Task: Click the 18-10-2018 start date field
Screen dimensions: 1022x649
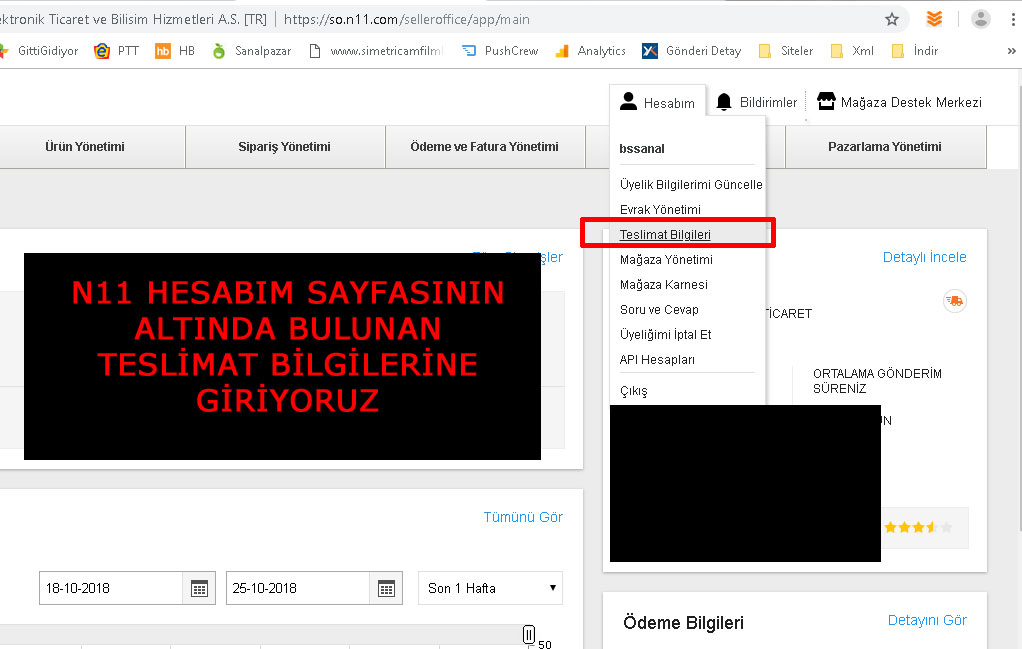Action: 110,588
